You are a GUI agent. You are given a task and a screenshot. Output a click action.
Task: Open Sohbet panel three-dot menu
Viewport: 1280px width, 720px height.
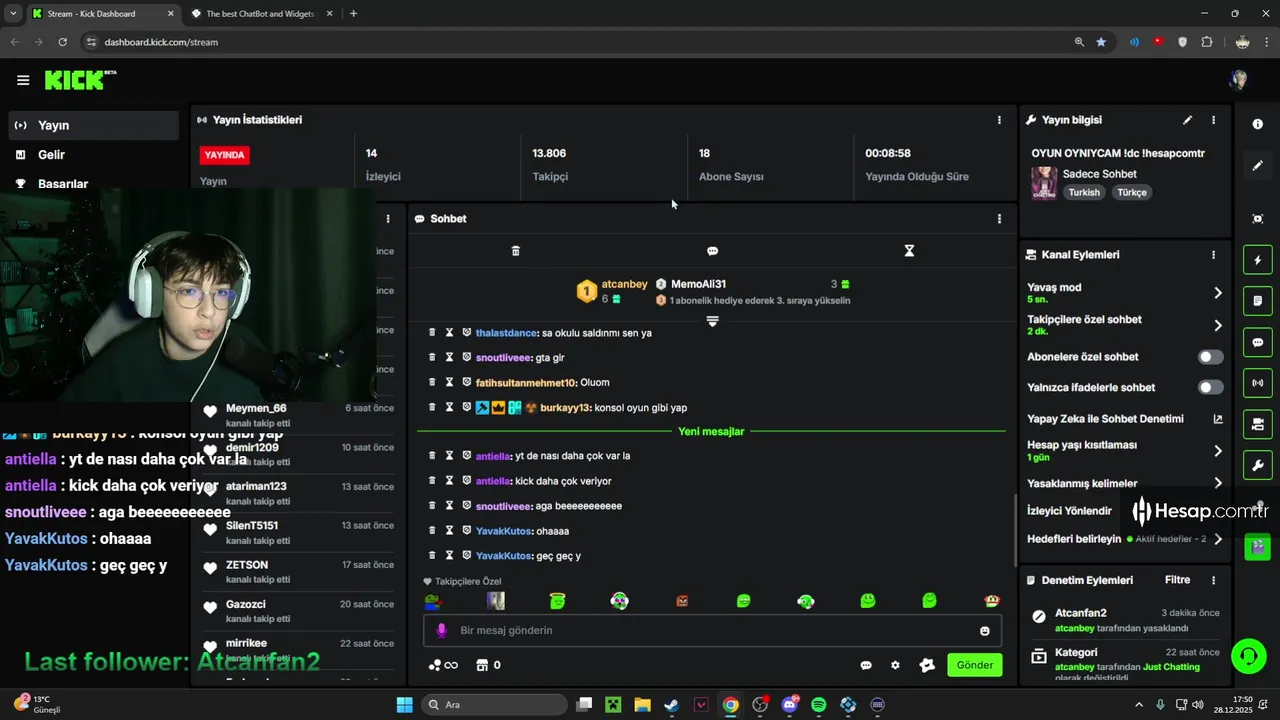[999, 219]
